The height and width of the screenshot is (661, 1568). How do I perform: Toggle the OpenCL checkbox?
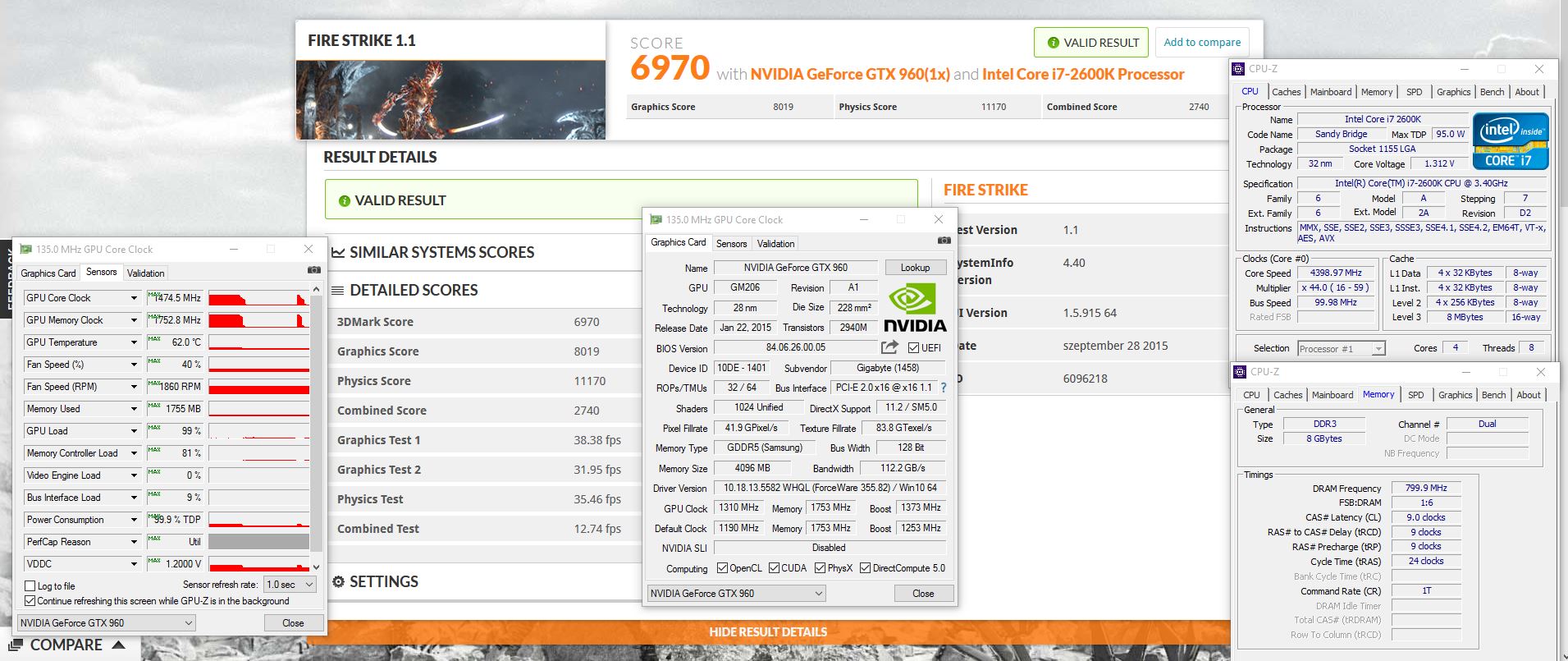coord(722,568)
